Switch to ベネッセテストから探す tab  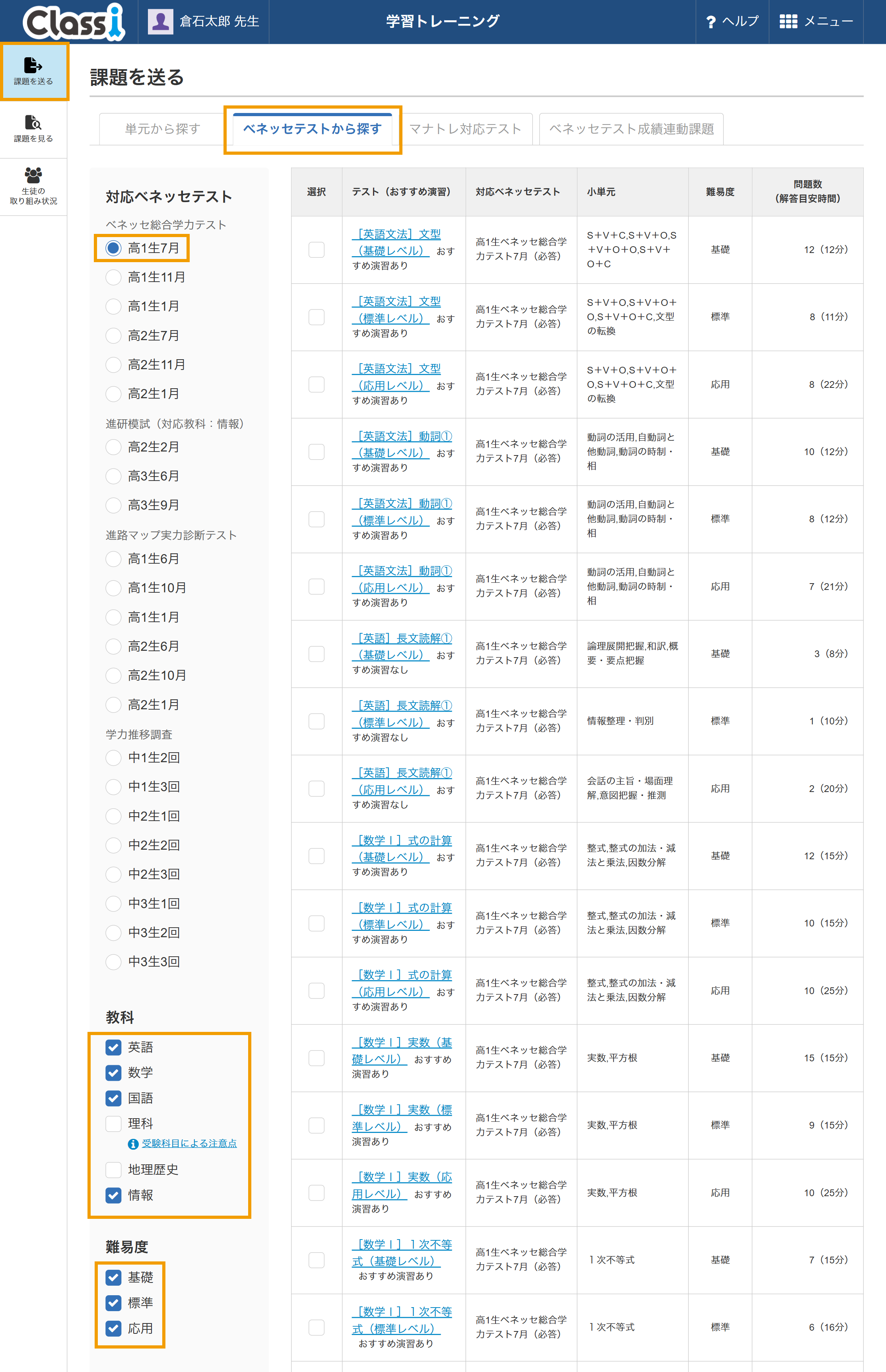click(x=313, y=129)
